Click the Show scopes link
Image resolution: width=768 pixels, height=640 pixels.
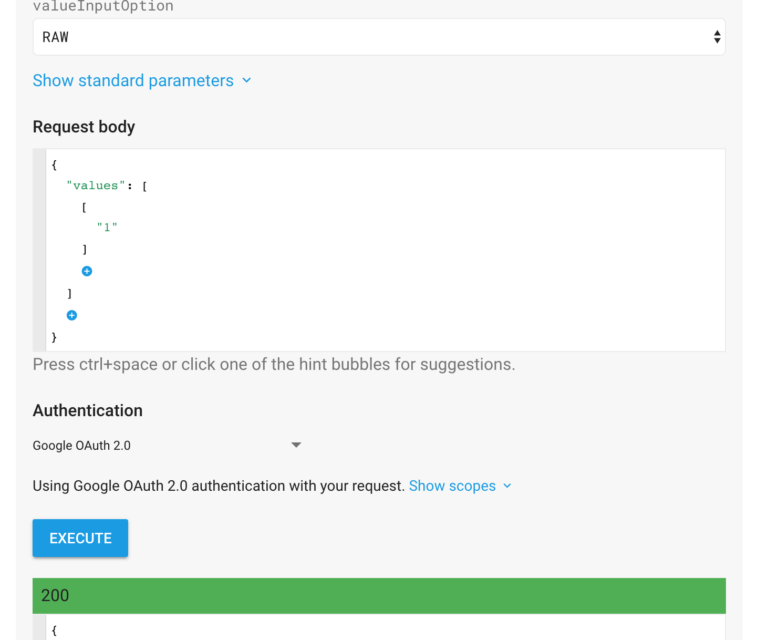coord(452,486)
